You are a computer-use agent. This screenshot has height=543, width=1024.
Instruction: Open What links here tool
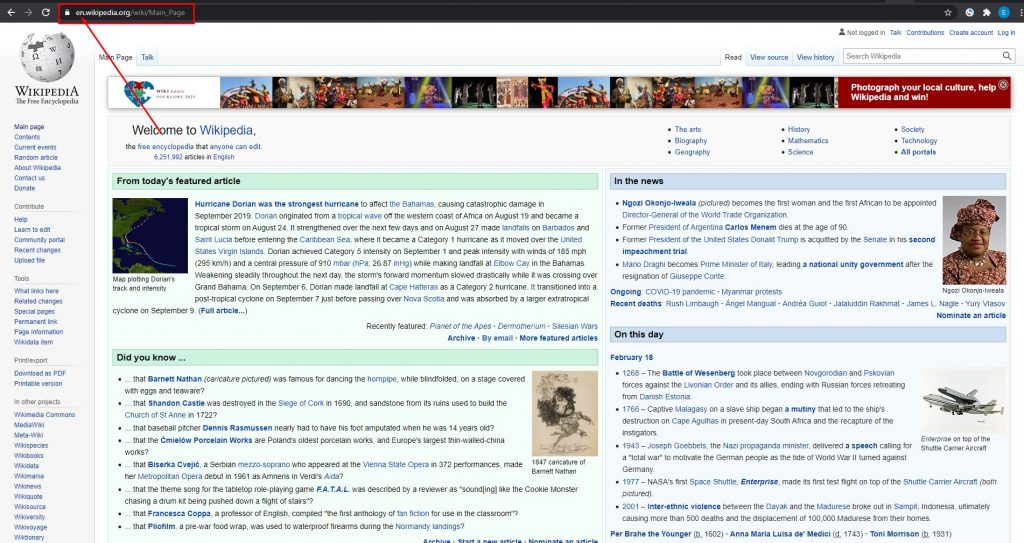(x=37, y=291)
